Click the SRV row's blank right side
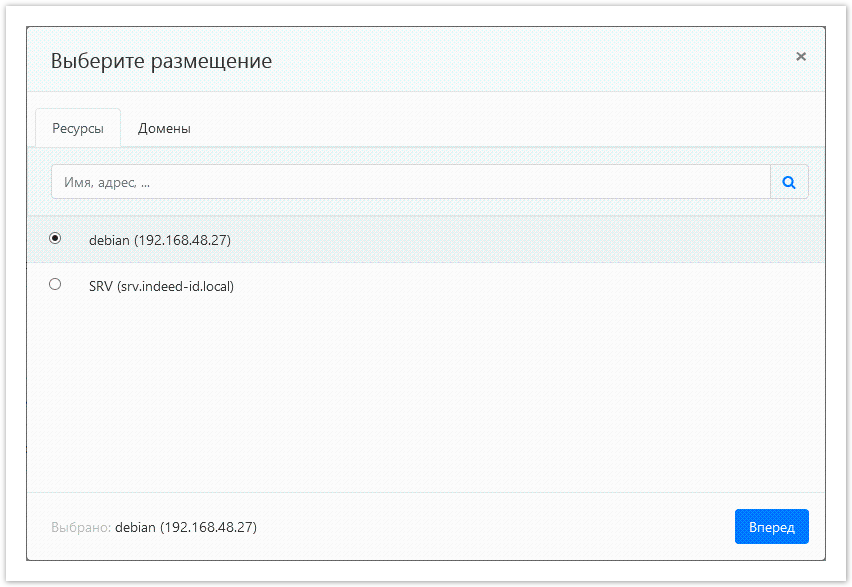The width and height of the screenshot is (852, 587). pos(600,287)
